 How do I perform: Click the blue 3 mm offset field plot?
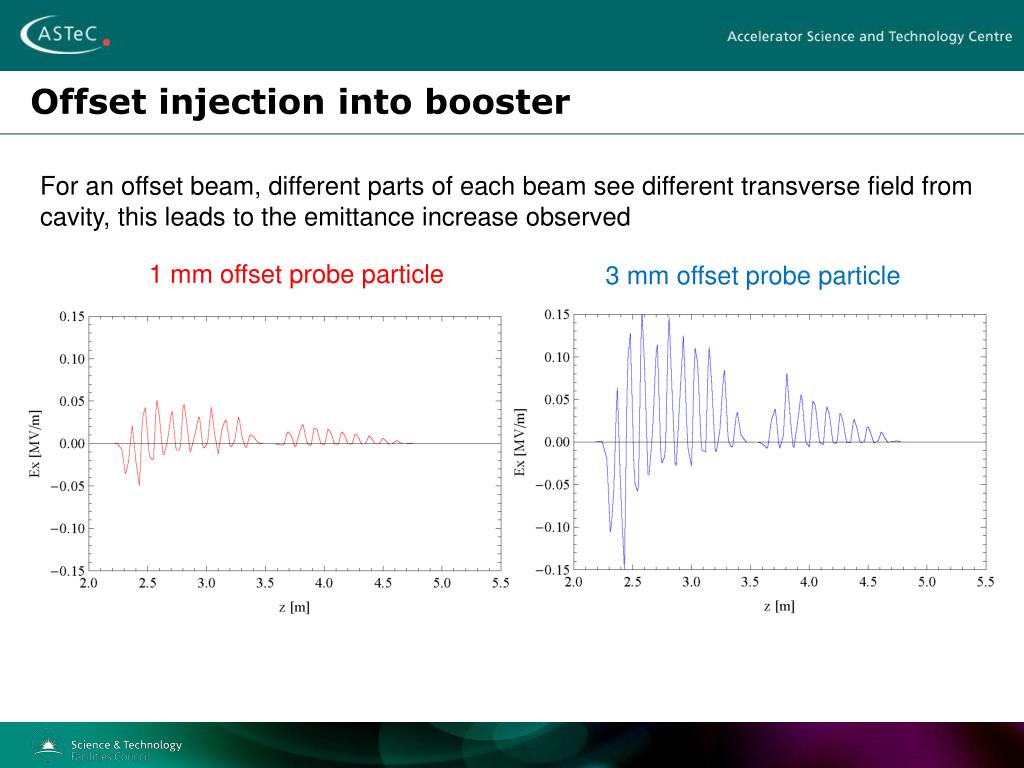780,442
